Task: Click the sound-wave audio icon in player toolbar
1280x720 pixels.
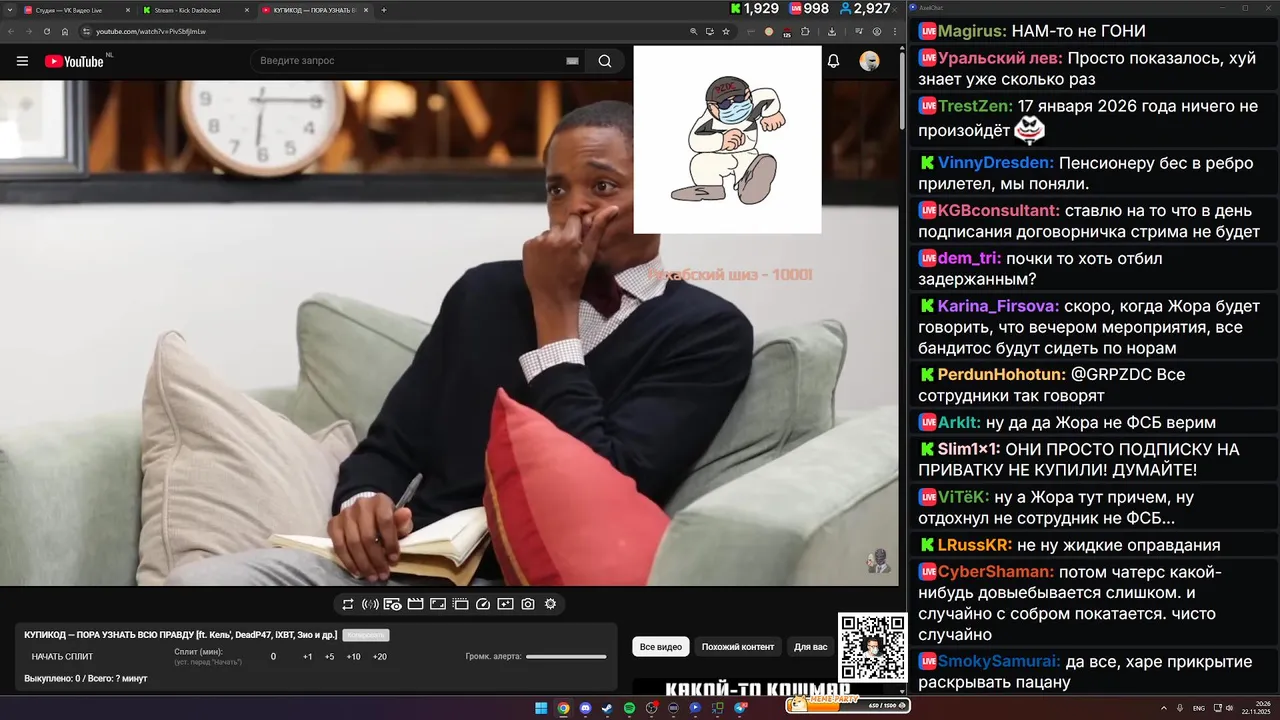Action: 370,604
